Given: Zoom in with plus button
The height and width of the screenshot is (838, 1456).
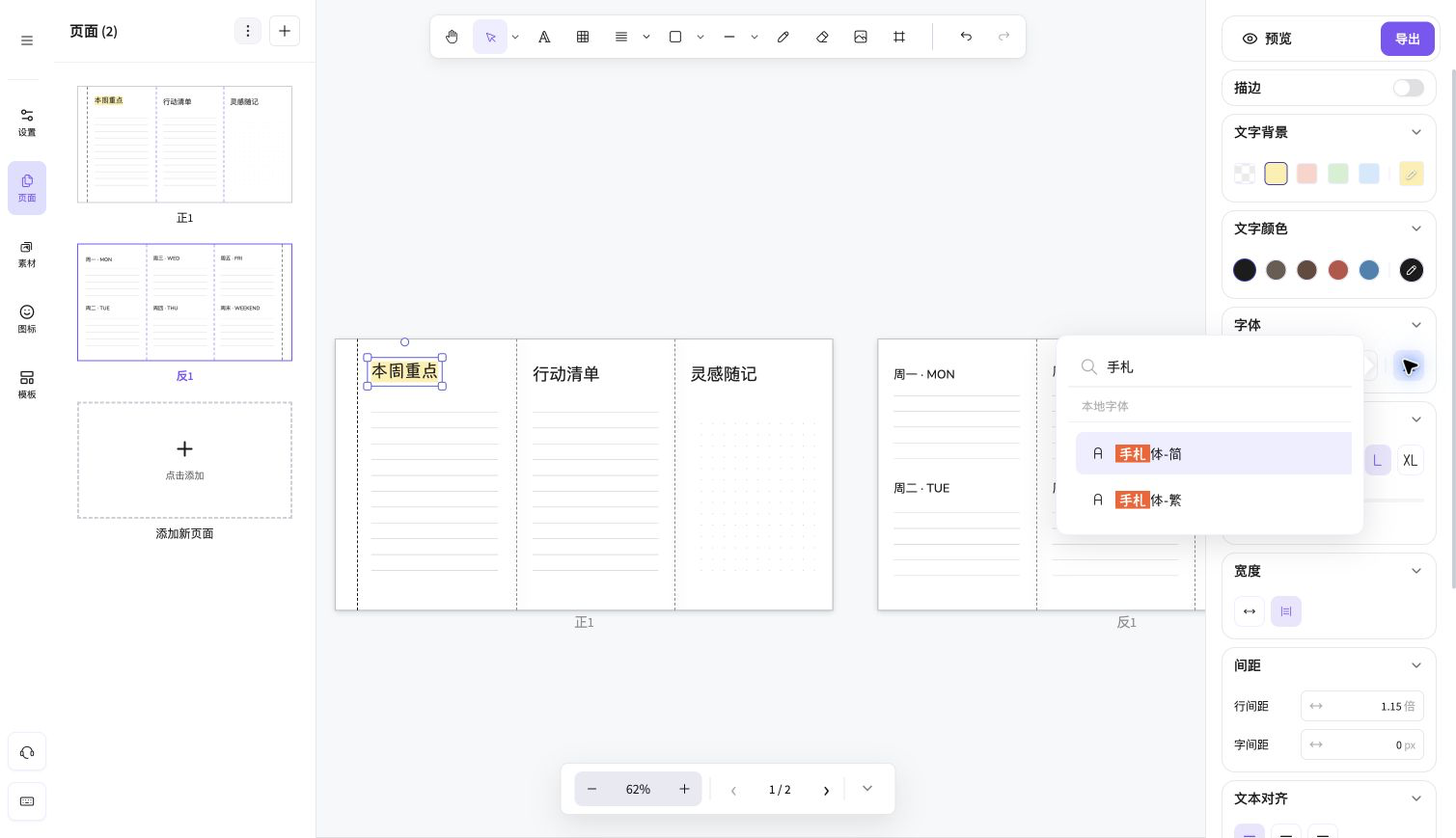Looking at the screenshot, I should pos(684,789).
